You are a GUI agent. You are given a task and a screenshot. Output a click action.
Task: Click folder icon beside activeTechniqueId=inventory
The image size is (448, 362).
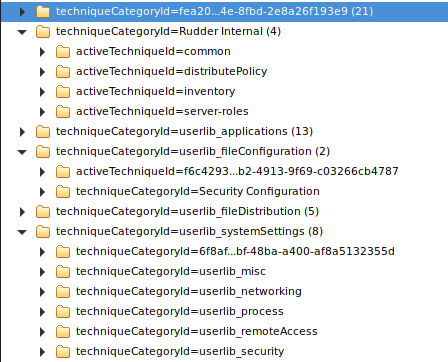point(63,92)
